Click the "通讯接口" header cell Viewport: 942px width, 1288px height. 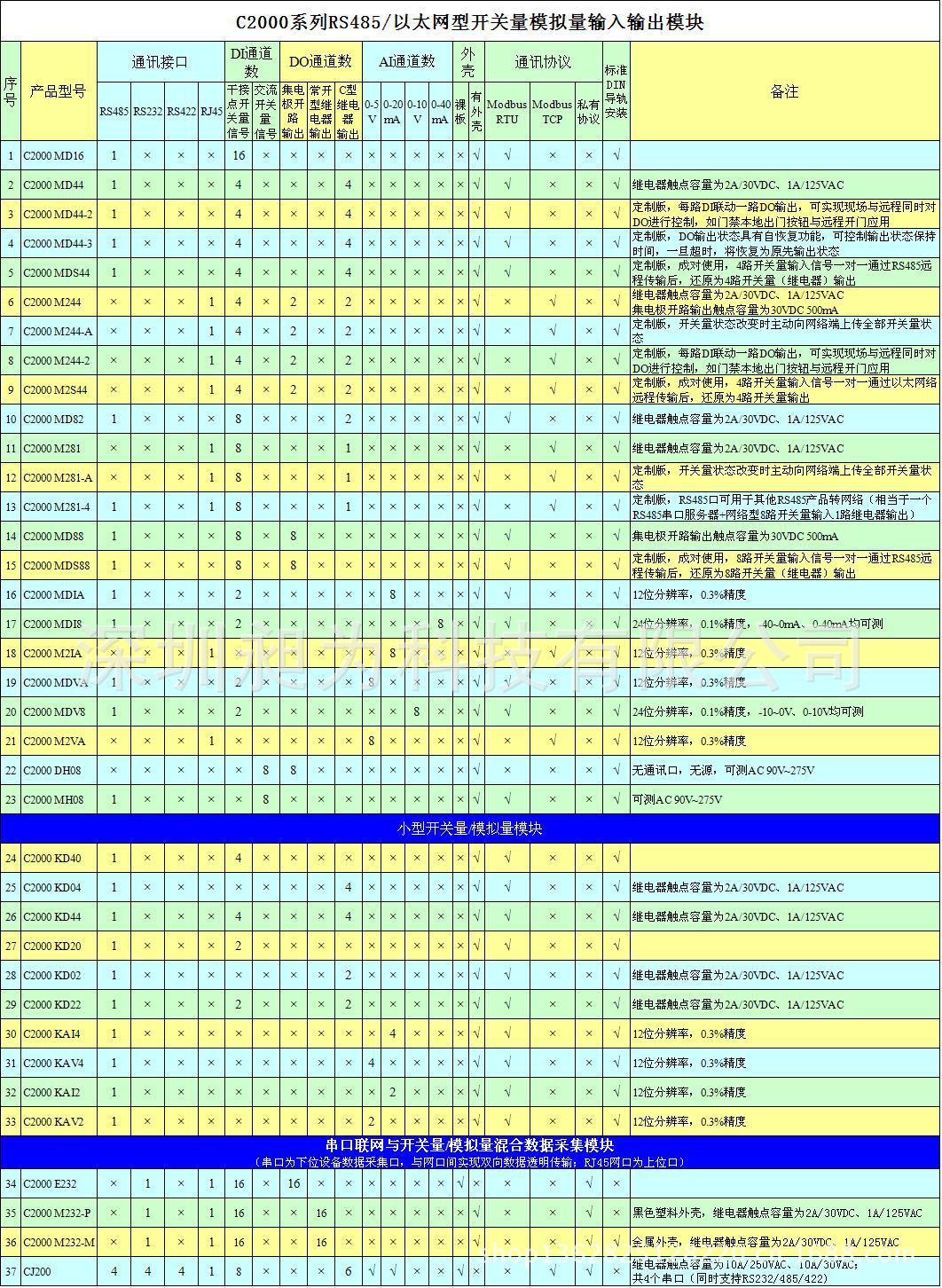tap(160, 62)
